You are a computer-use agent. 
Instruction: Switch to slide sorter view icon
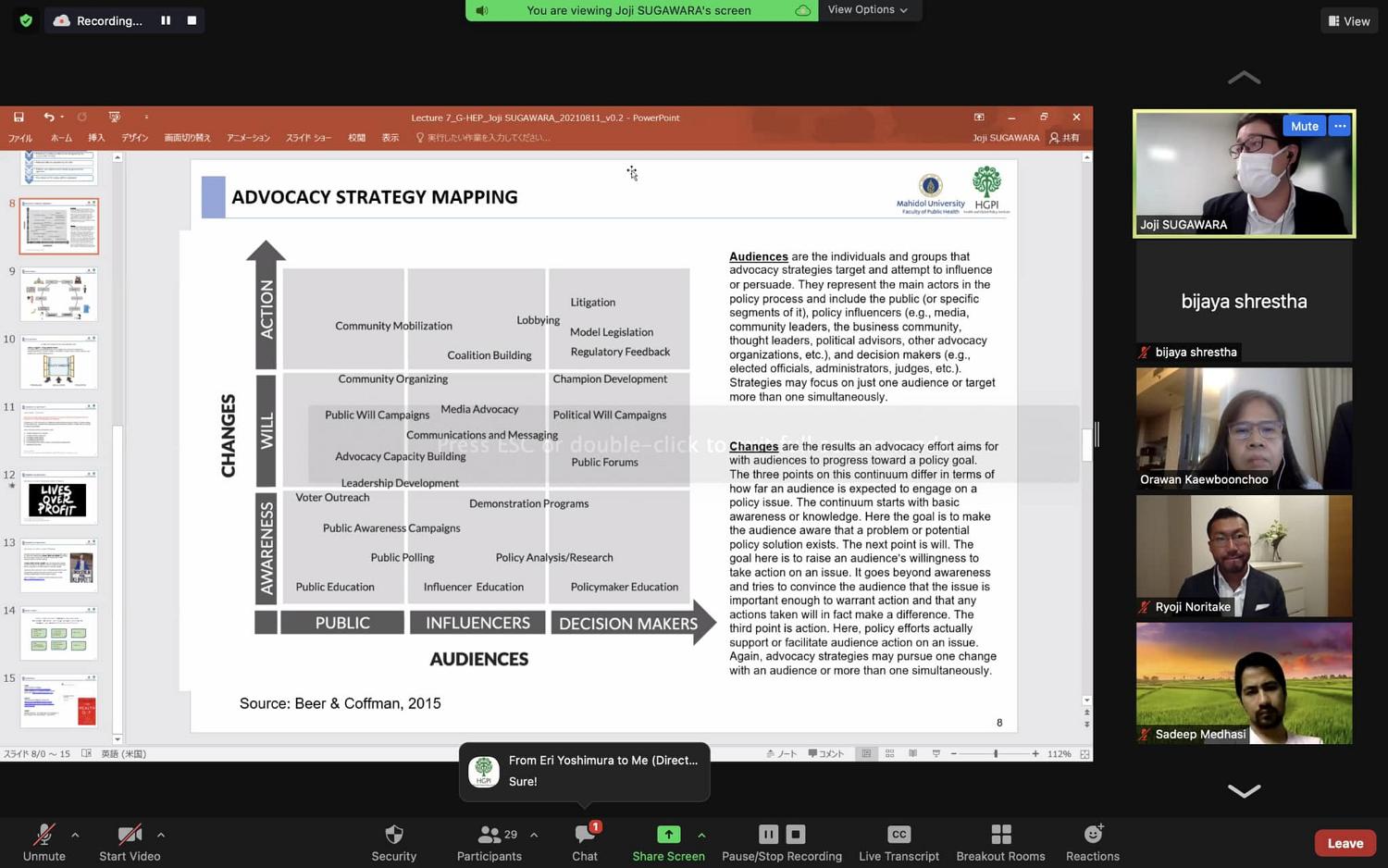click(889, 754)
